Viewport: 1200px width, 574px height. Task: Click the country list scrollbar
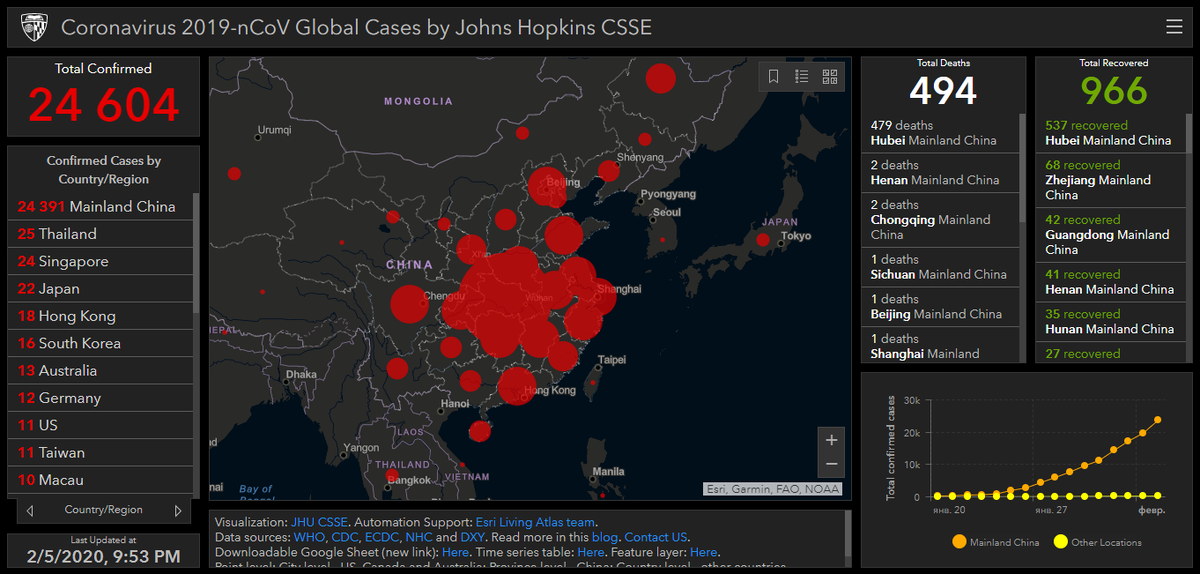tap(196, 253)
